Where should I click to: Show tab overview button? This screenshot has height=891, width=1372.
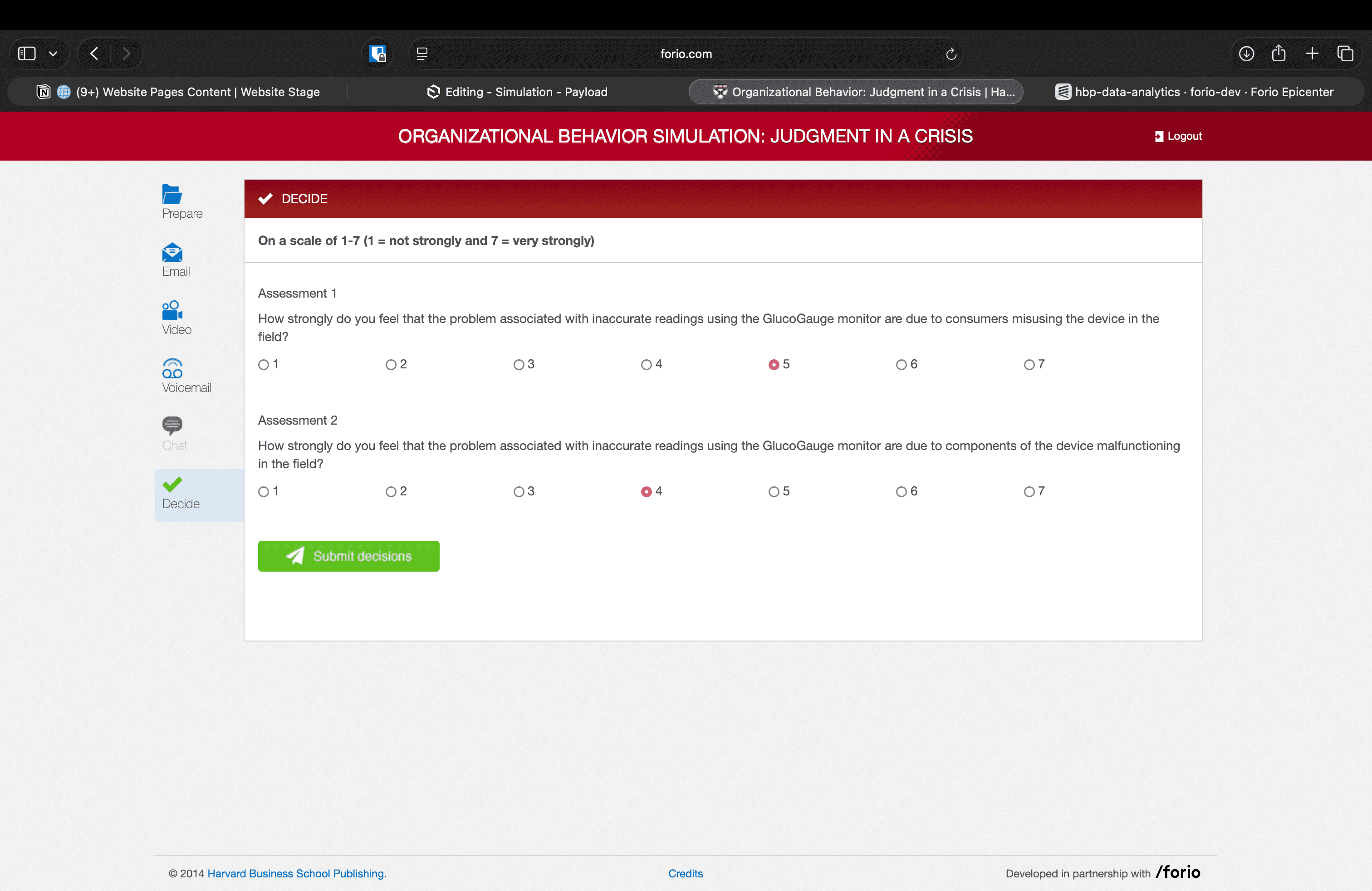click(x=1345, y=54)
